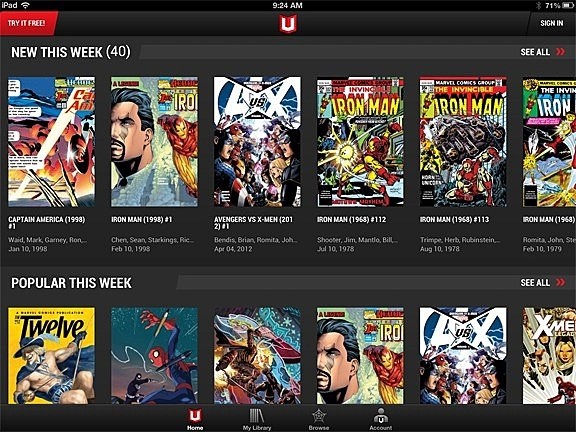Open Captain America (1998) #1 cover
The image size is (576, 432).
[51, 142]
